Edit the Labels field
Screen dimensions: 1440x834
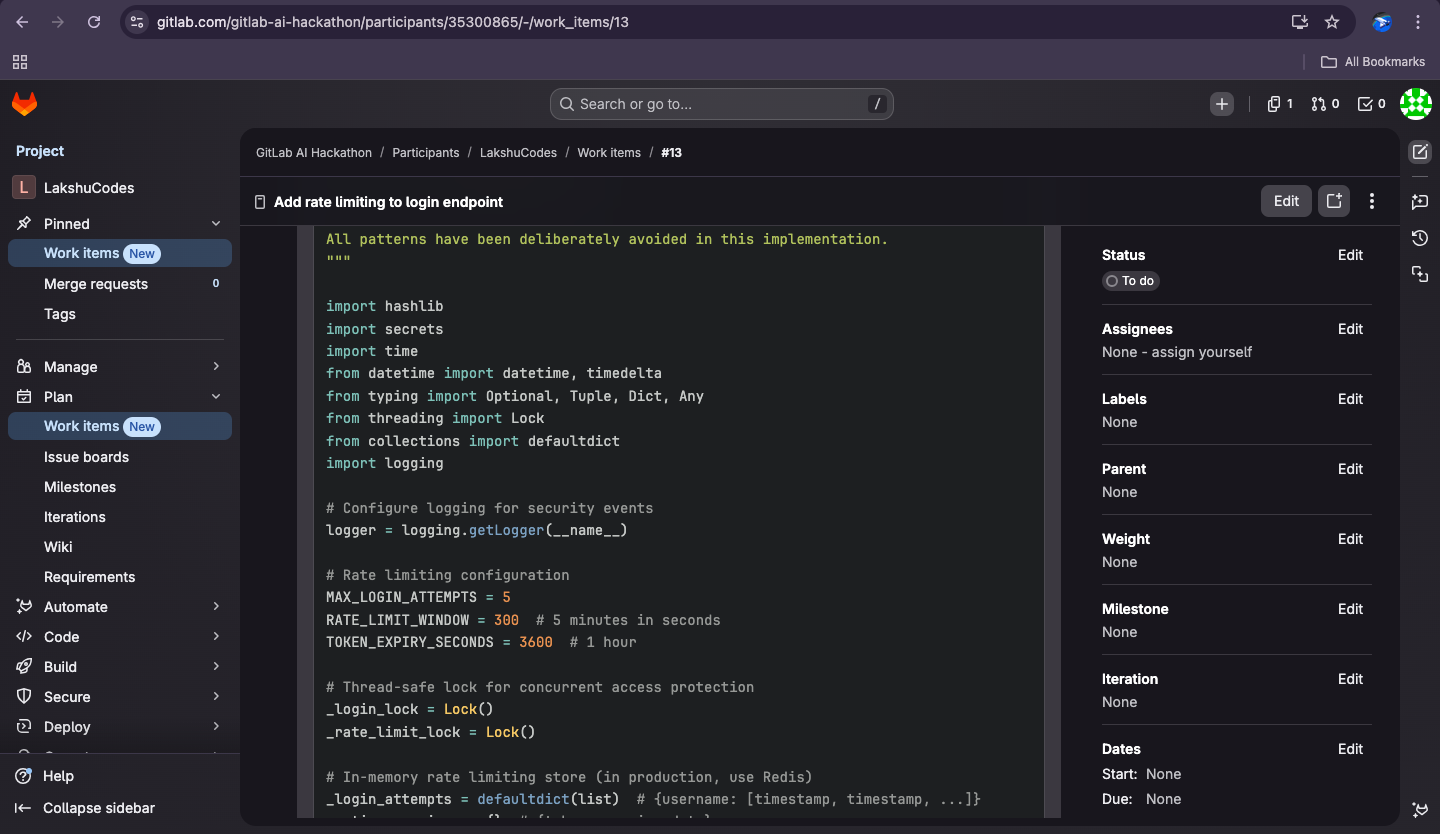click(1350, 399)
